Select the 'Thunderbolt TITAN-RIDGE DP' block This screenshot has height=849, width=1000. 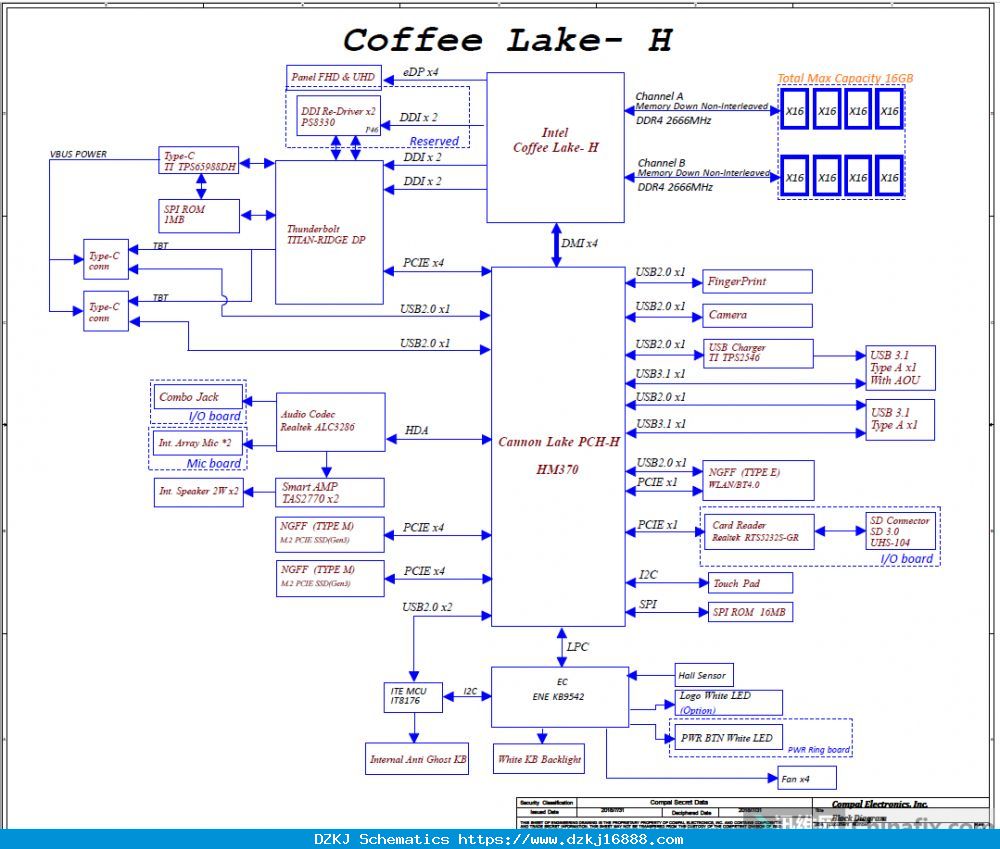click(x=329, y=232)
